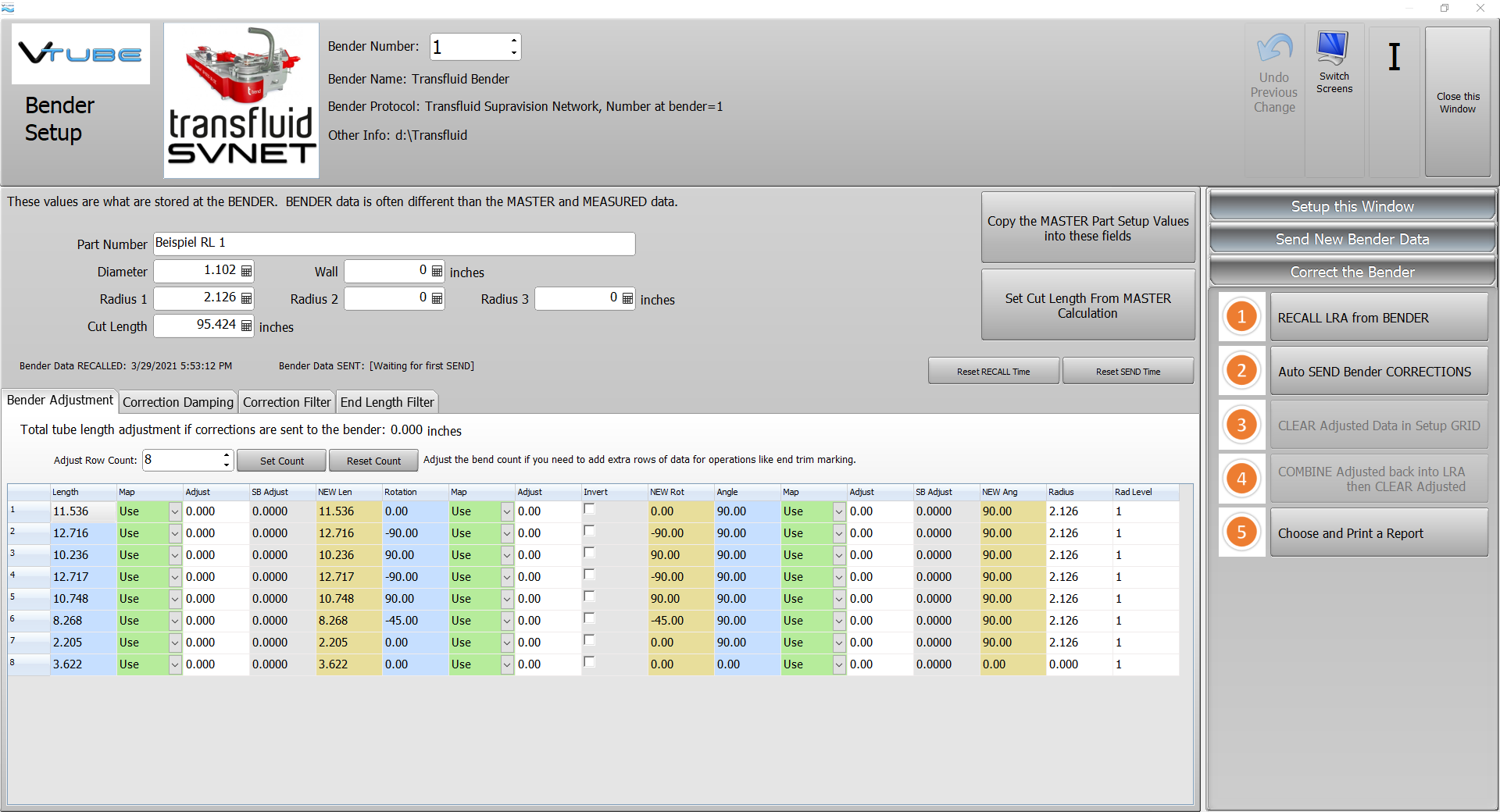Check the Invert checkbox in row 1

pos(590,510)
